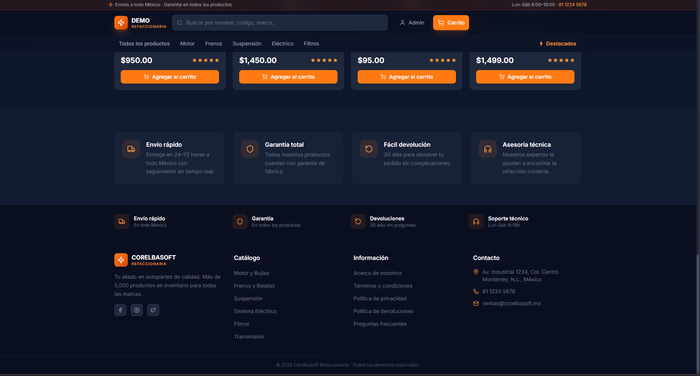Viewport: 700px width, 376px height.
Task: Click the CORELBASOFT footer logo icon
Action: point(121,260)
